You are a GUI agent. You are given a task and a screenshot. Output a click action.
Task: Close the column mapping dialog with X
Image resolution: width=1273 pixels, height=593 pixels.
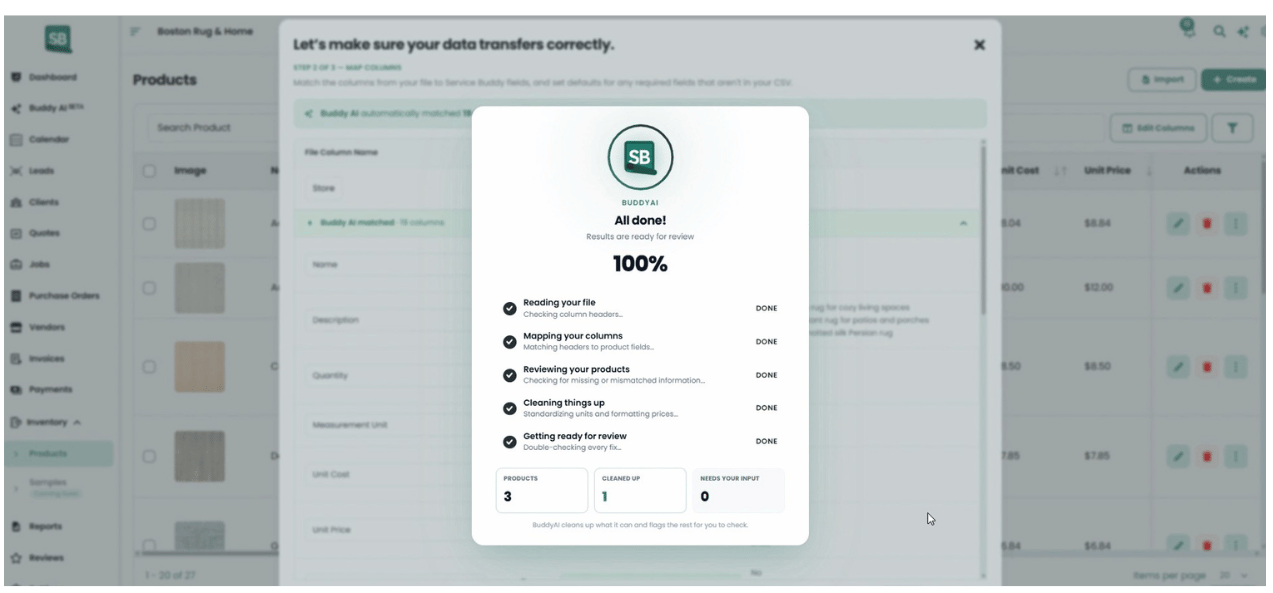(979, 45)
